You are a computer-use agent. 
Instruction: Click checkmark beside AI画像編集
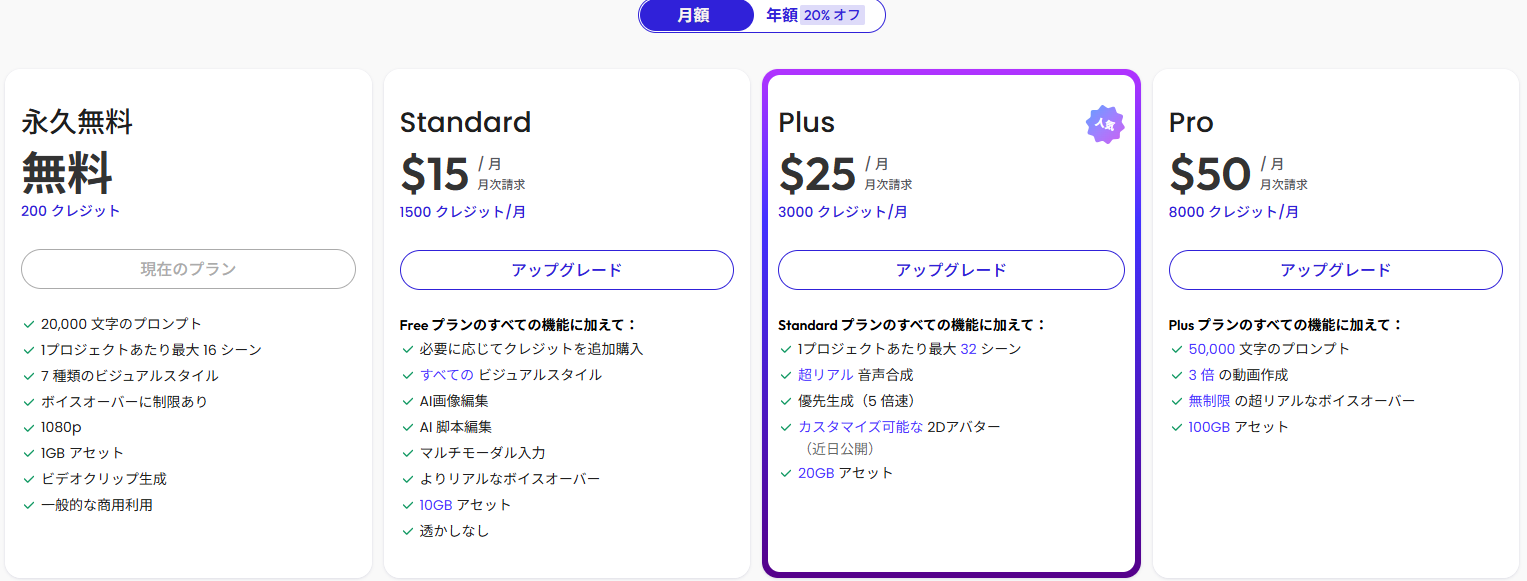point(407,401)
